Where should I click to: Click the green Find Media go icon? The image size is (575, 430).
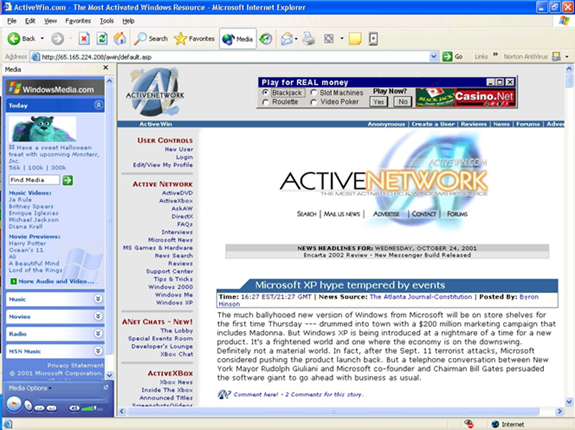point(67,180)
